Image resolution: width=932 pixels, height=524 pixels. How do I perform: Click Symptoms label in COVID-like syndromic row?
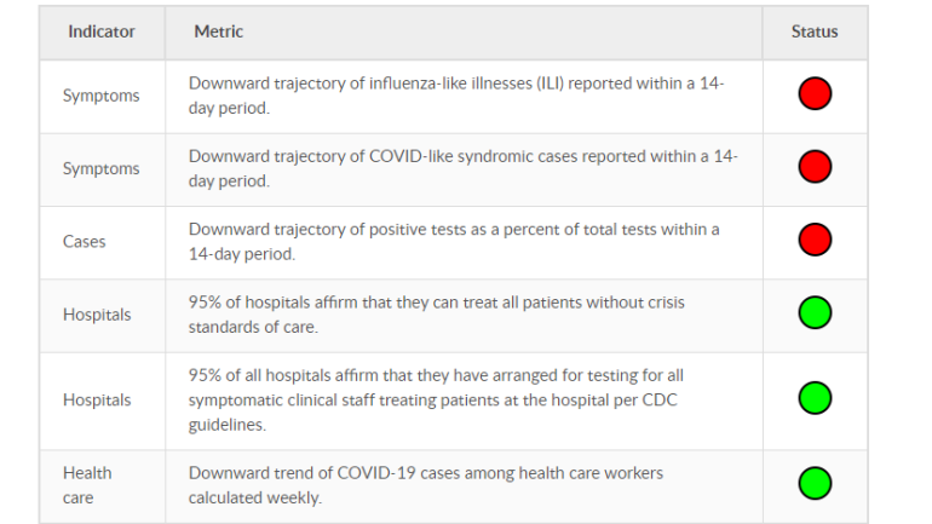[101, 169]
